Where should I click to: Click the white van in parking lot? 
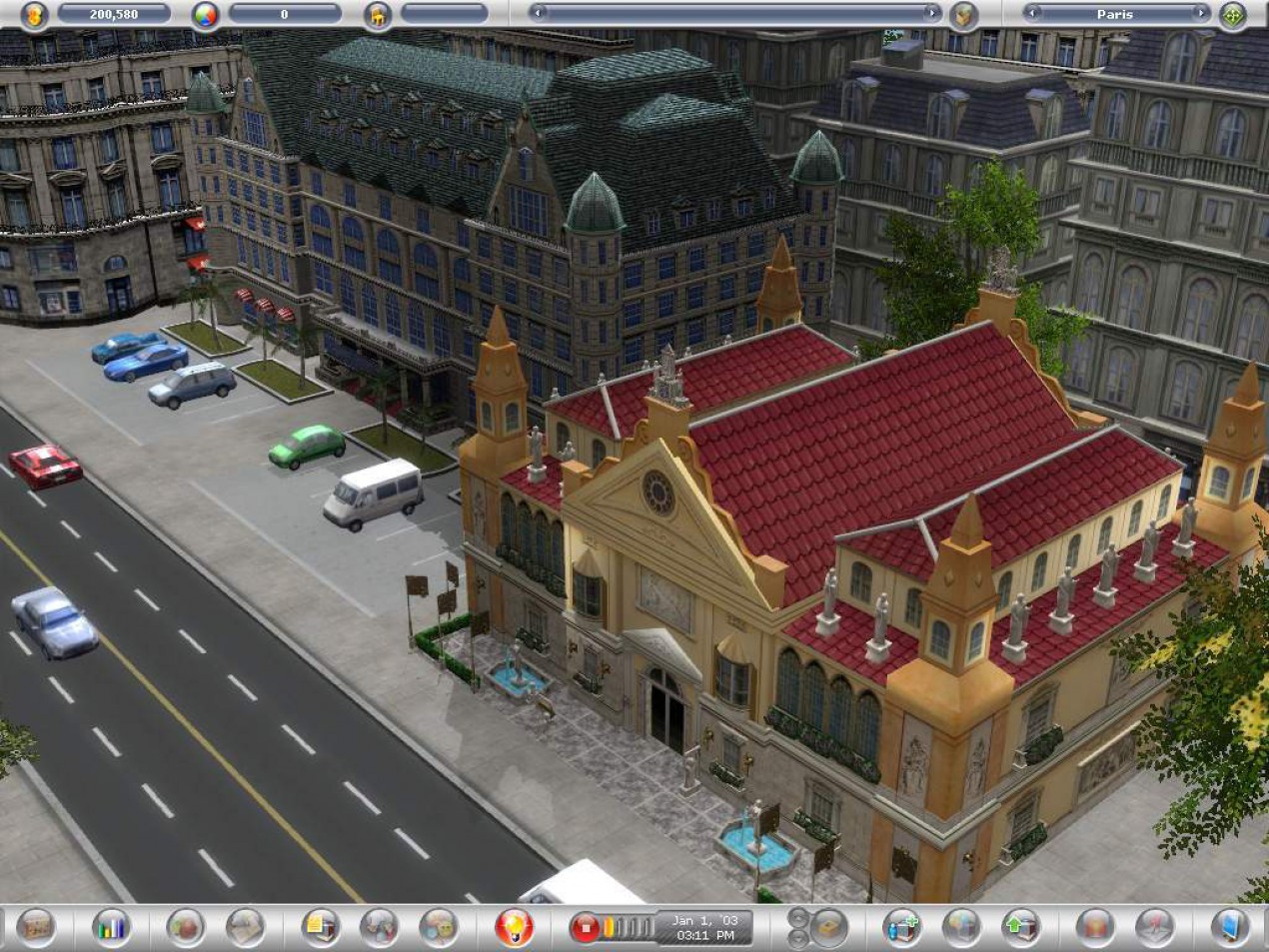374,493
